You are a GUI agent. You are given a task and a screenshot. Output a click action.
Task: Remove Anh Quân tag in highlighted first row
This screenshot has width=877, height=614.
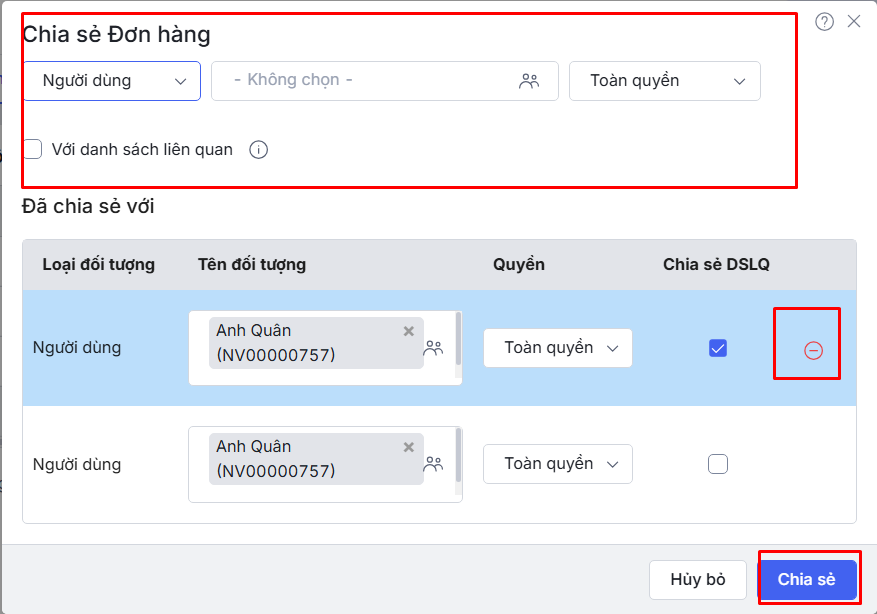(x=408, y=331)
